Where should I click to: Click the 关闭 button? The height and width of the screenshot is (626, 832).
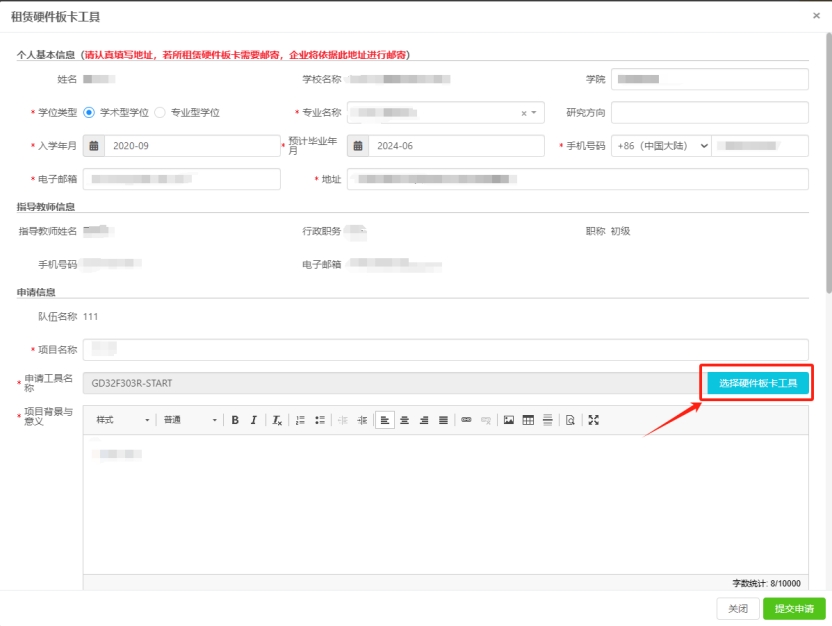tap(737, 609)
